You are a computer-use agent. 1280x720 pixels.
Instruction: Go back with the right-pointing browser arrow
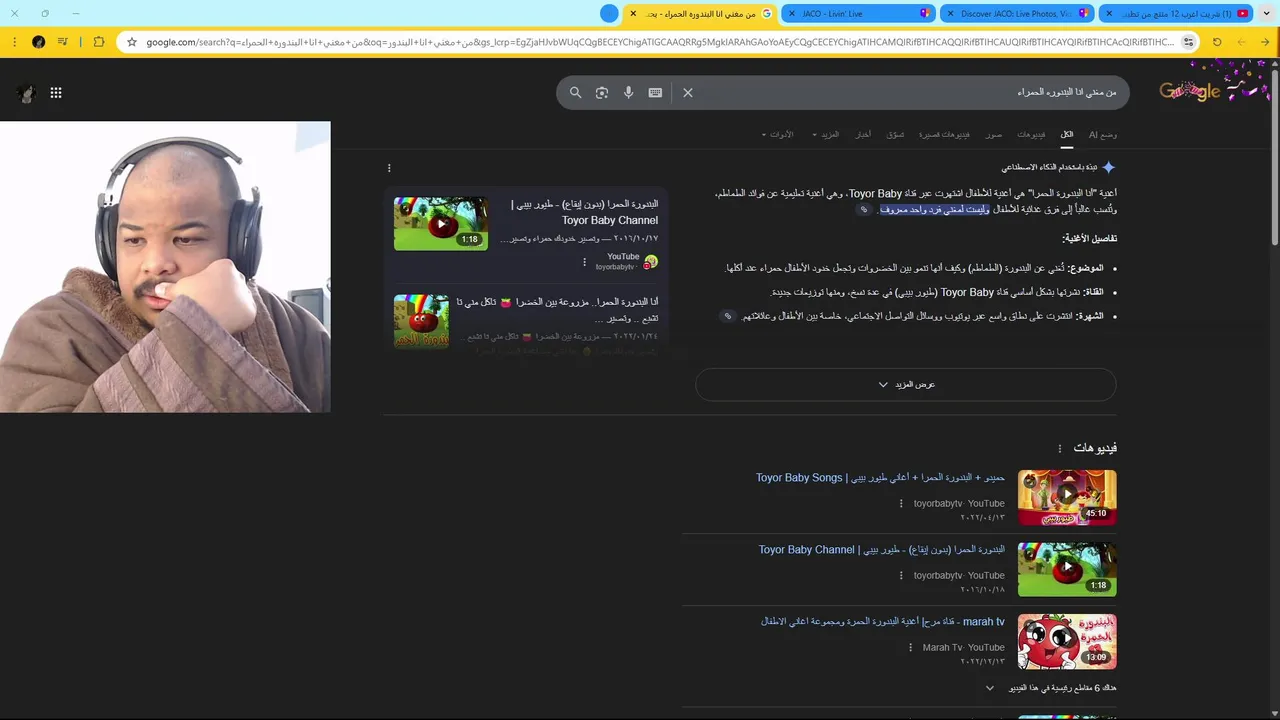click(x=1265, y=42)
